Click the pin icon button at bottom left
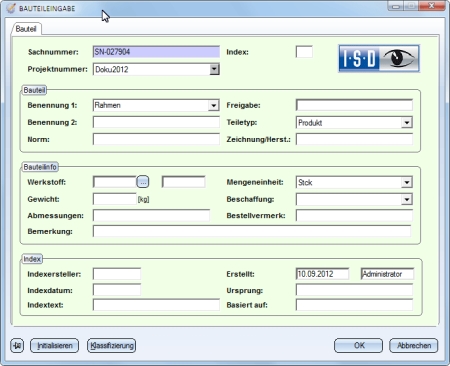This screenshot has height=366, width=450. point(17,345)
